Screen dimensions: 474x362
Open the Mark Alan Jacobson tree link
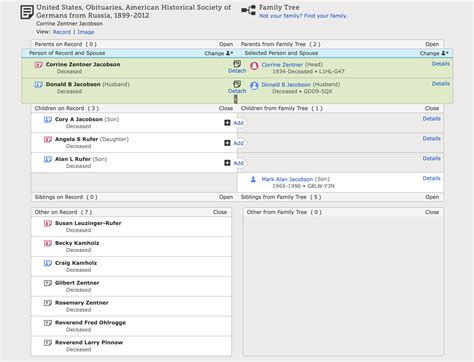(287, 179)
